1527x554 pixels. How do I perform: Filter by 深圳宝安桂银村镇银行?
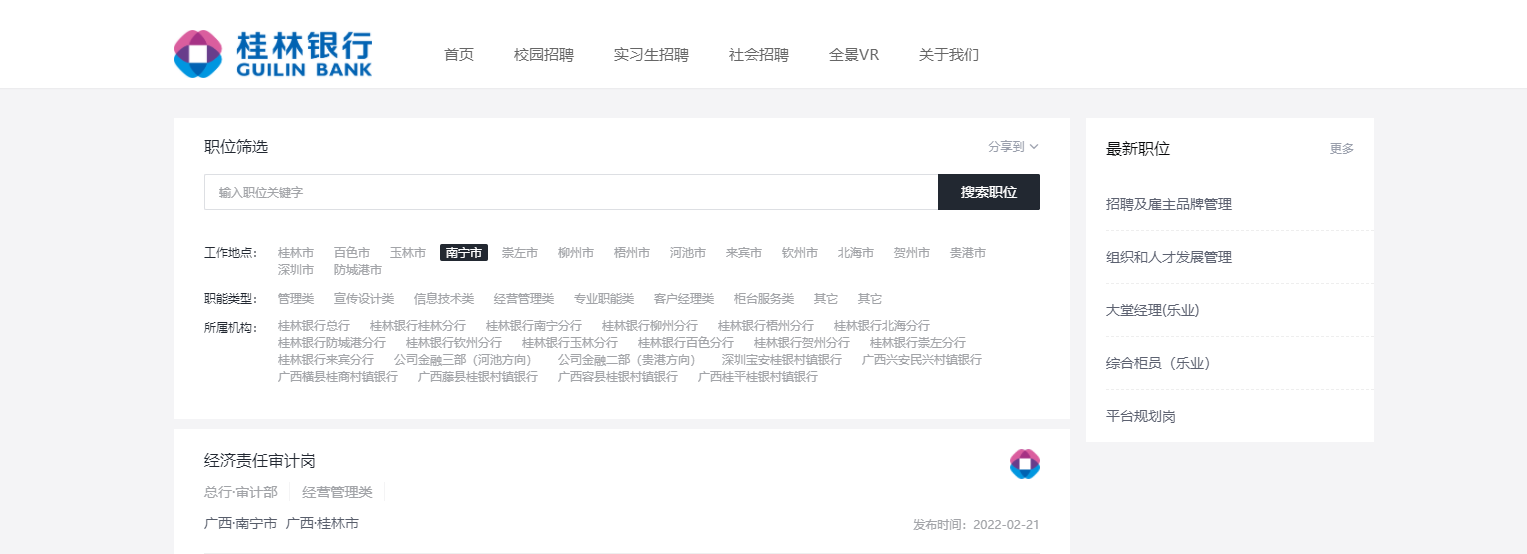[782, 360]
